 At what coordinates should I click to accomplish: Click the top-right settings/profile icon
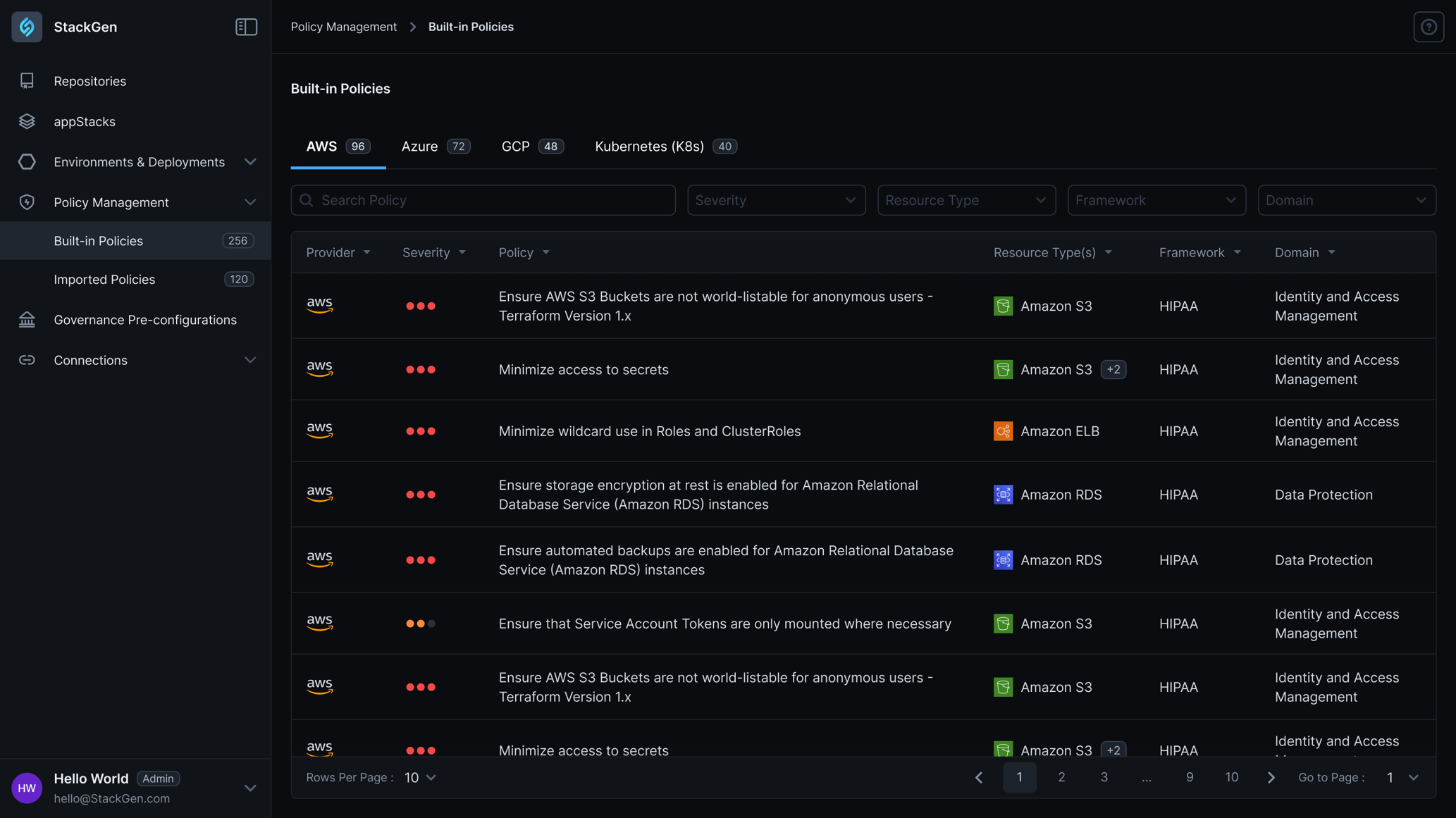1429,27
